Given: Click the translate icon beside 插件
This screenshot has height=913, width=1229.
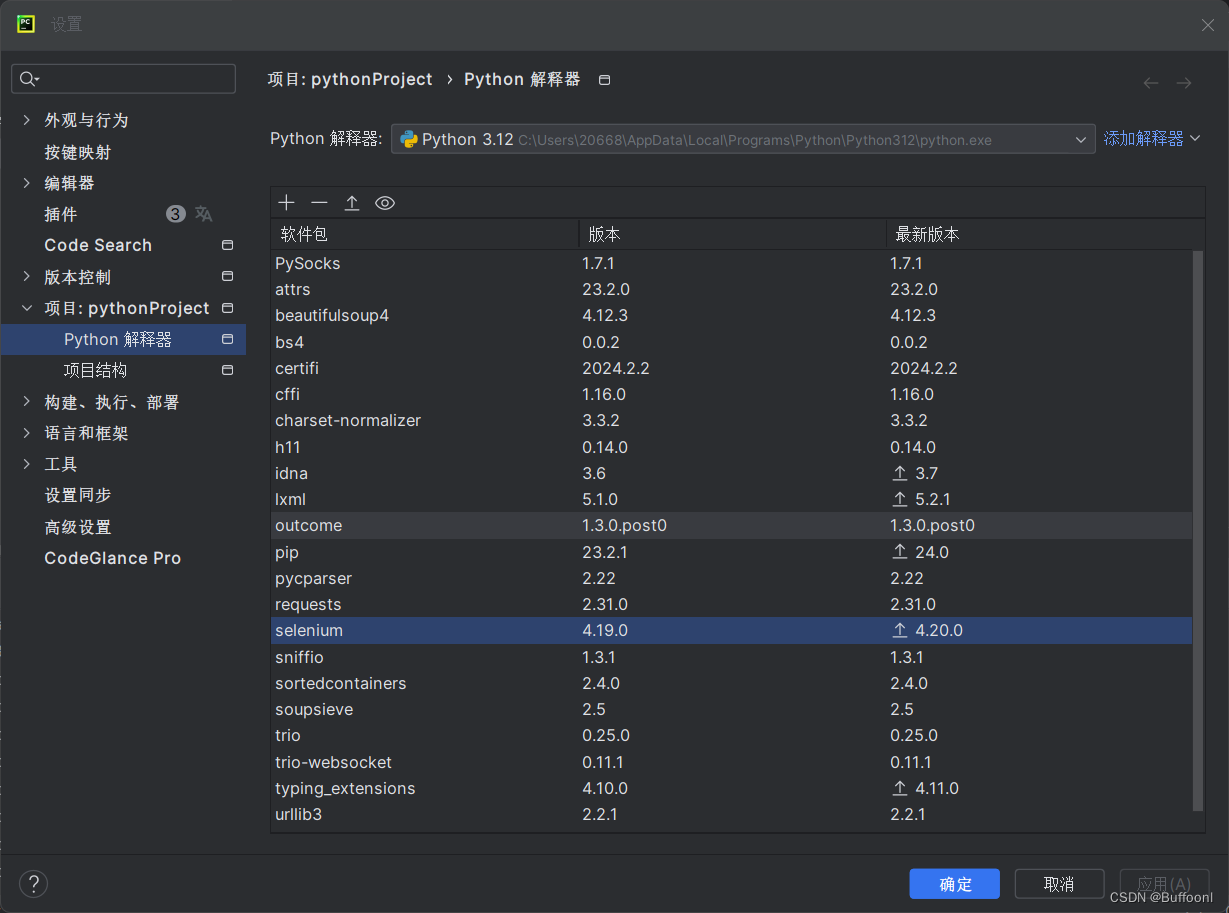Looking at the screenshot, I should pyautogui.click(x=204, y=214).
